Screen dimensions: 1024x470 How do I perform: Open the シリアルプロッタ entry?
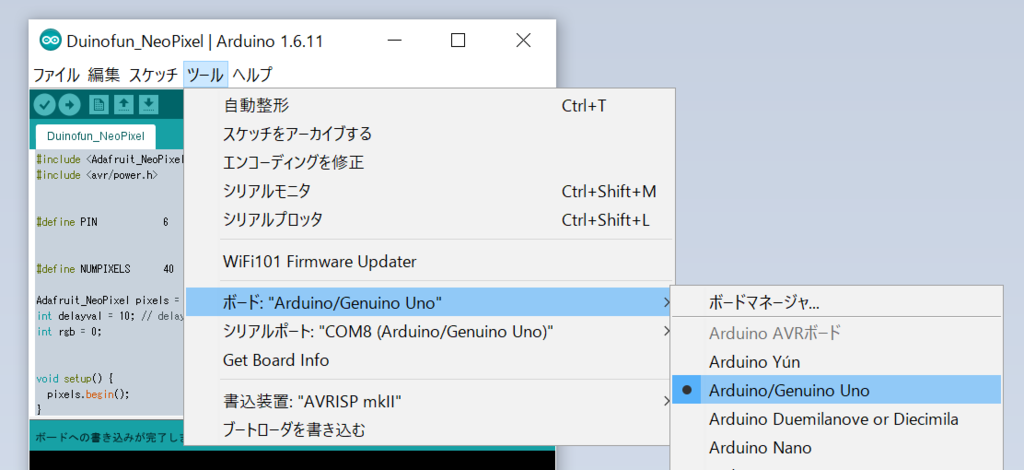coord(429,220)
